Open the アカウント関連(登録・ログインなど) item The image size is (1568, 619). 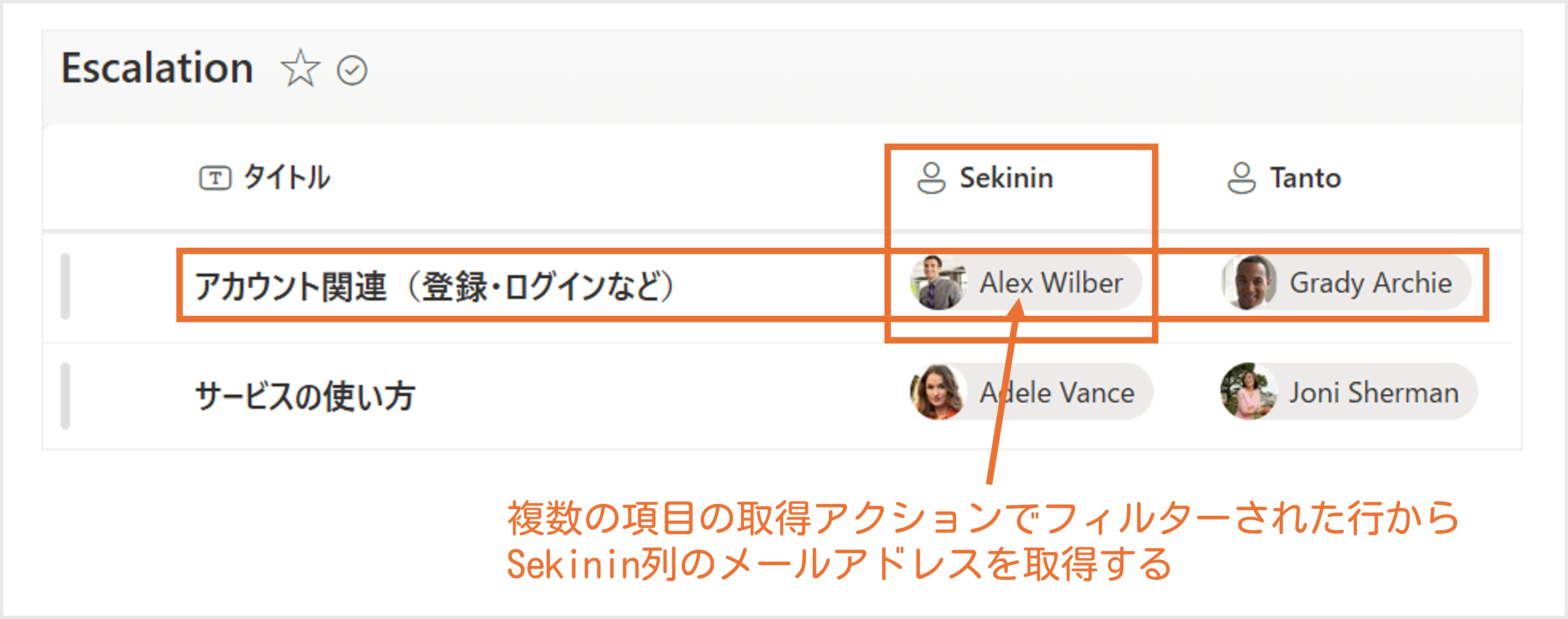pos(434,286)
